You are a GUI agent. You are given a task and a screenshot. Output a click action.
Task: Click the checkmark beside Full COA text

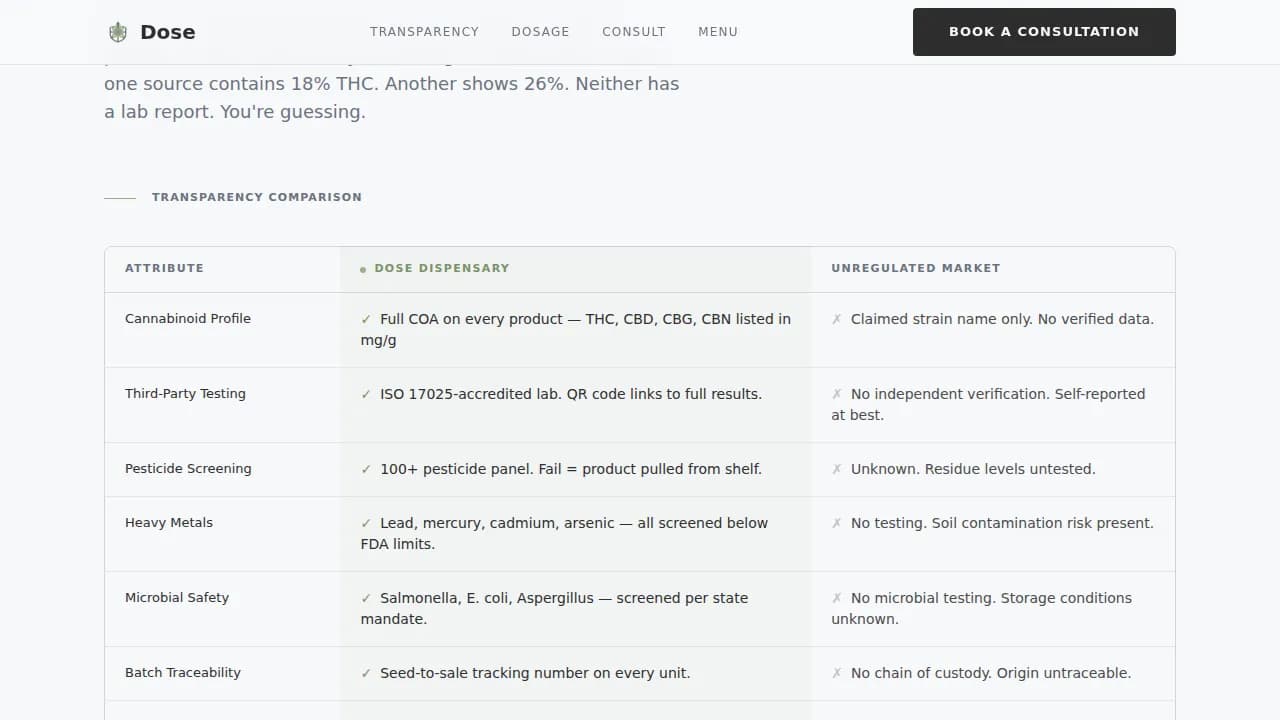(366, 319)
